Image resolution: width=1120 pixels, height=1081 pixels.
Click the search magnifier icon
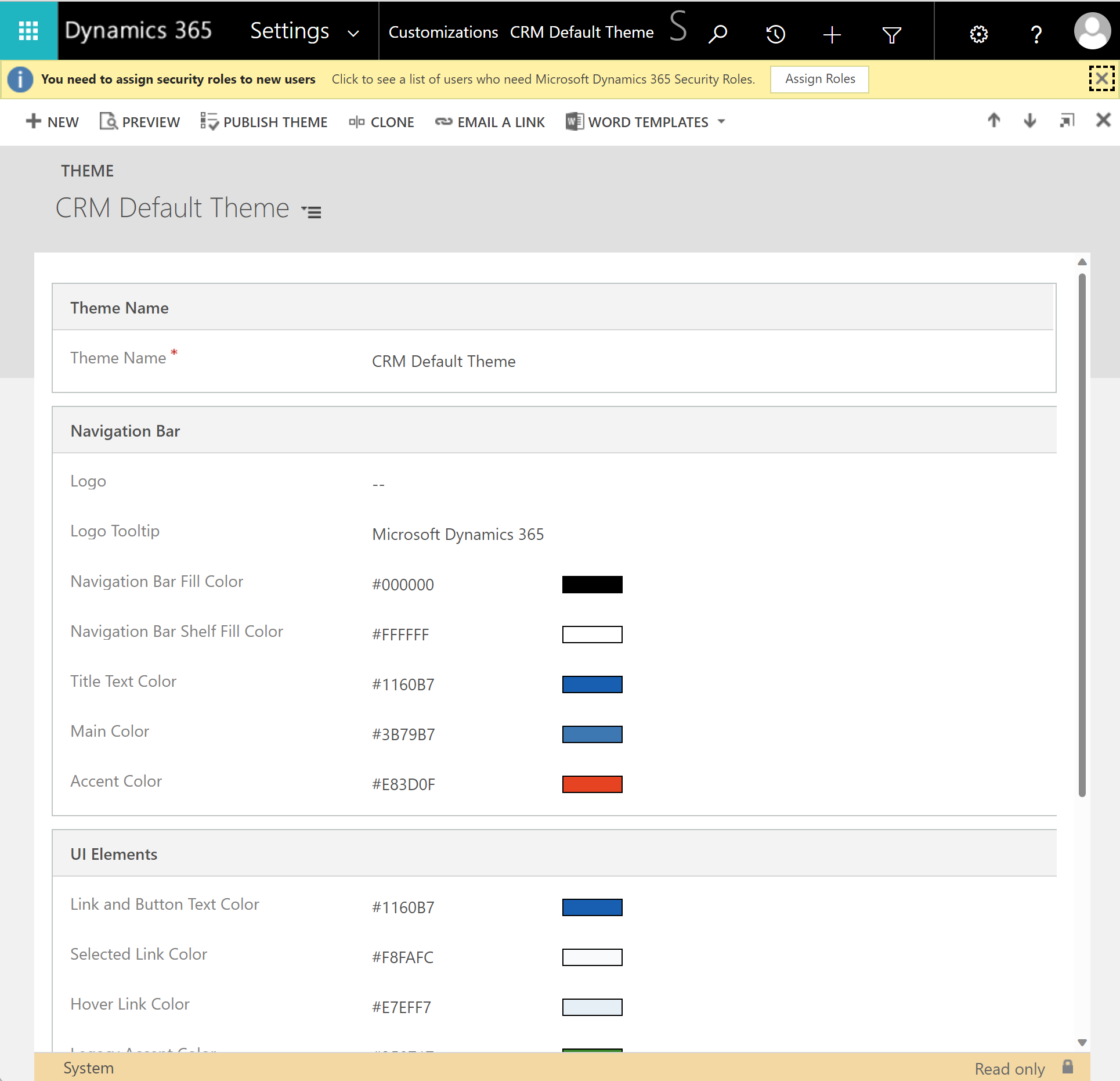(x=718, y=34)
